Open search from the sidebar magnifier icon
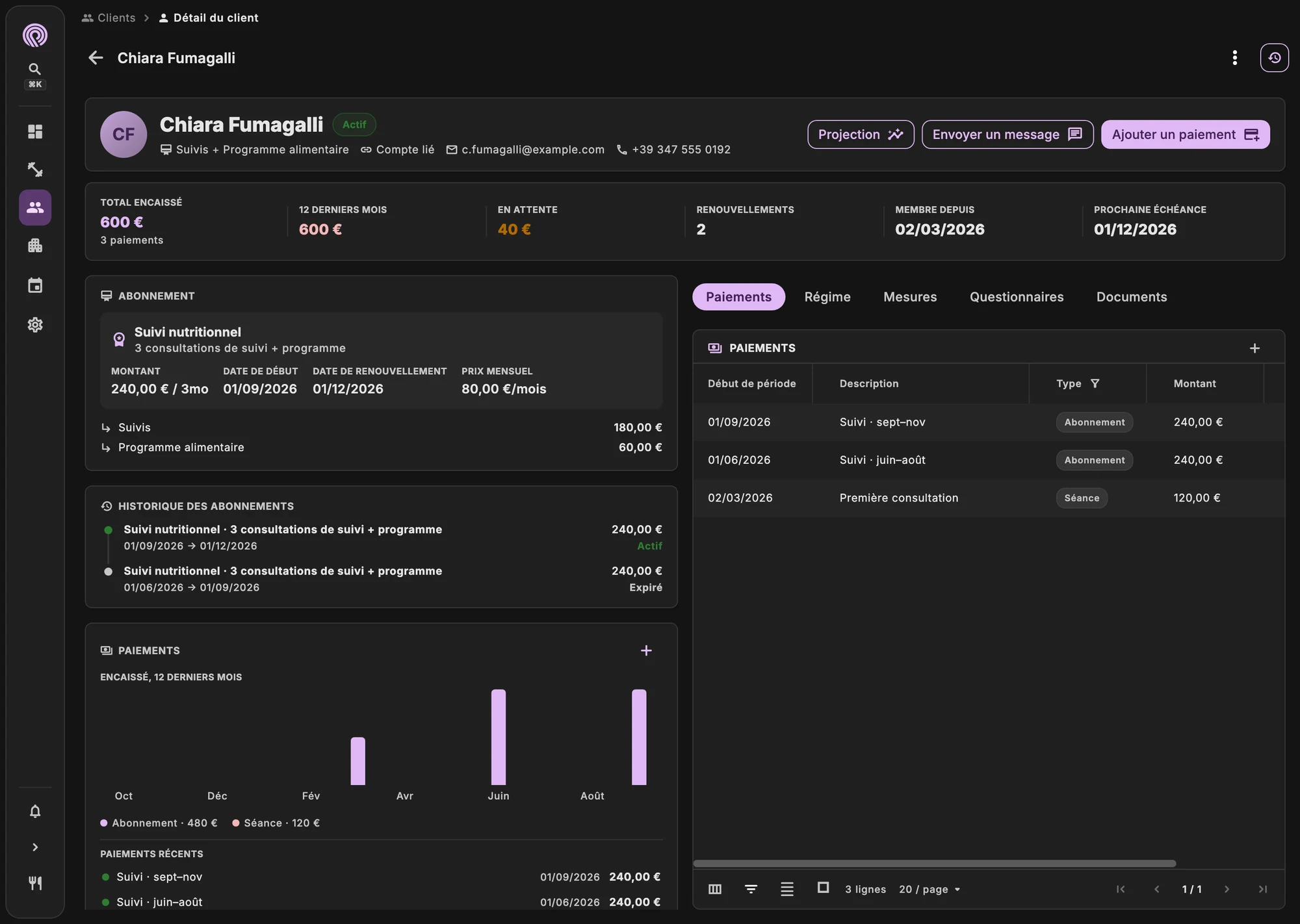Screen dimensions: 1300x924 point(35,69)
